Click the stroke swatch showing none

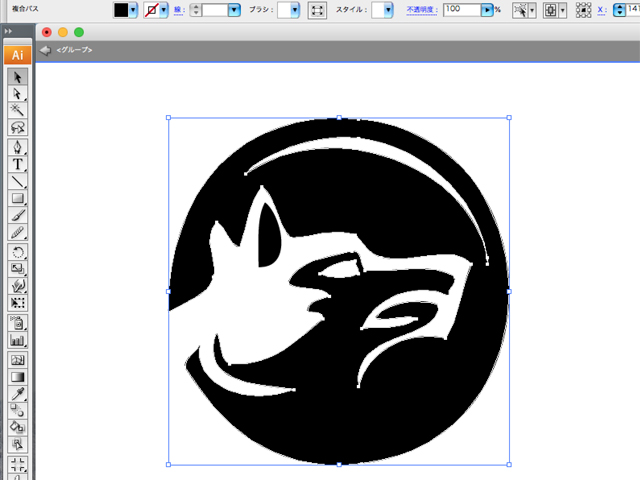point(151,10)
